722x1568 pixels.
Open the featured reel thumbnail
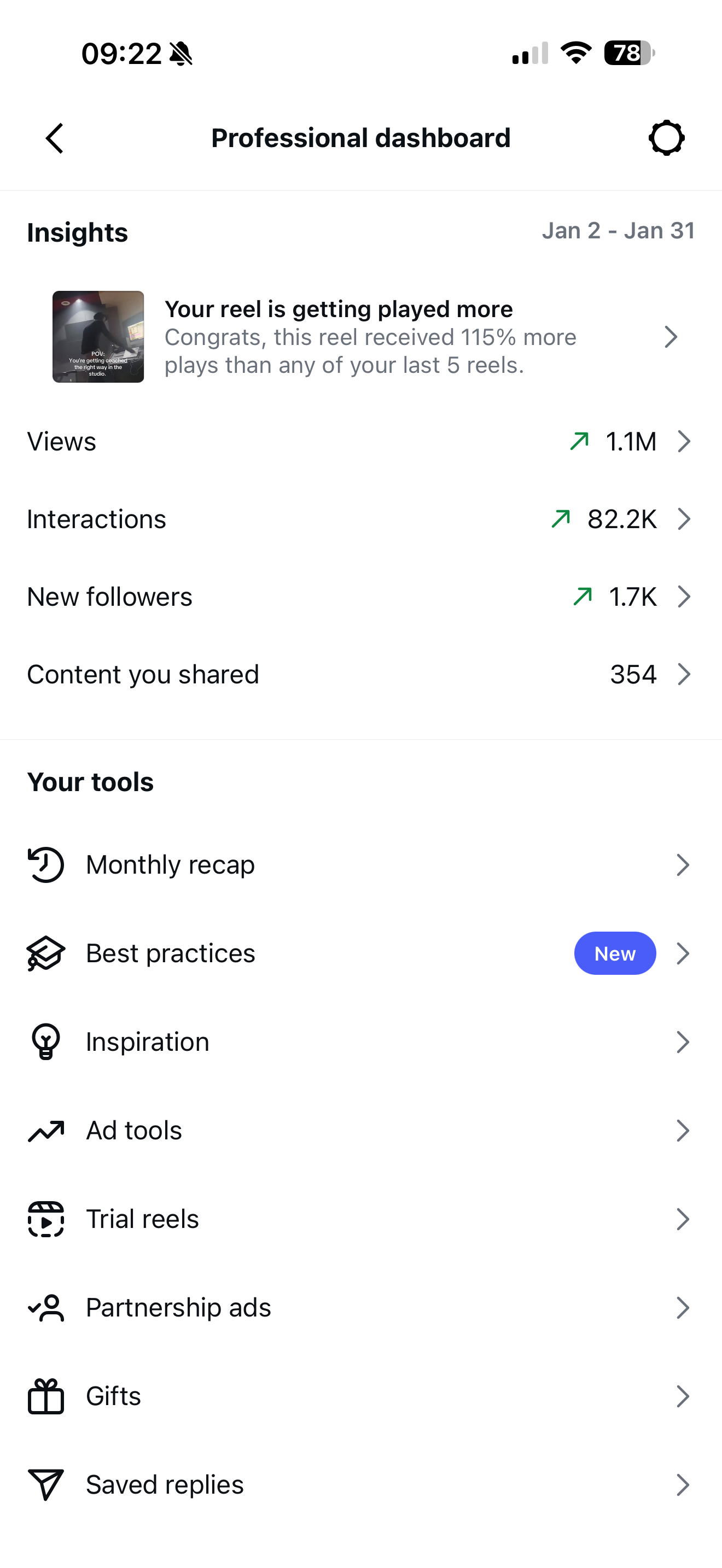[x=98, y=337]
